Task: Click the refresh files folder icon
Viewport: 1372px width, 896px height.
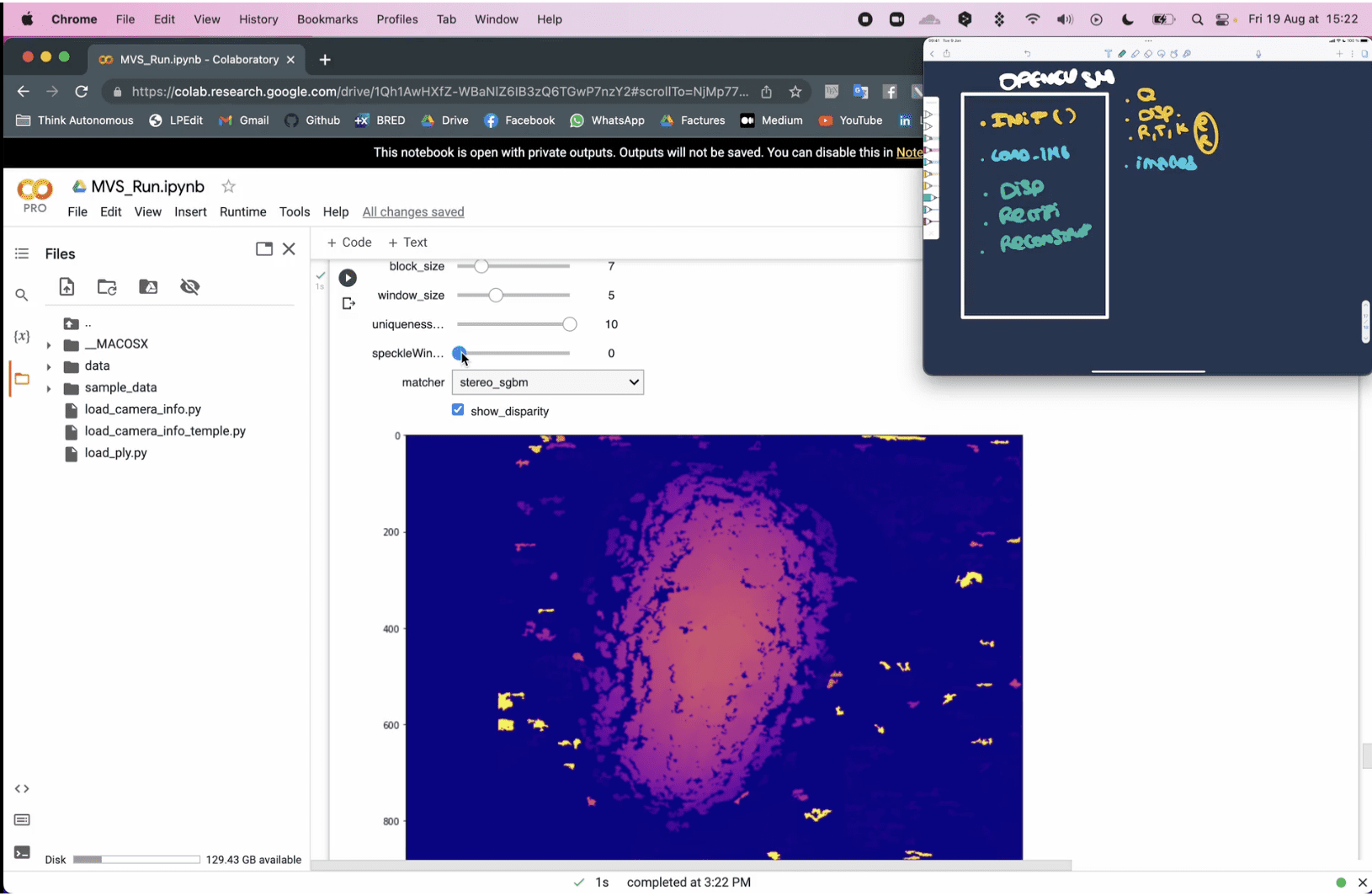Action: point(107,287)
